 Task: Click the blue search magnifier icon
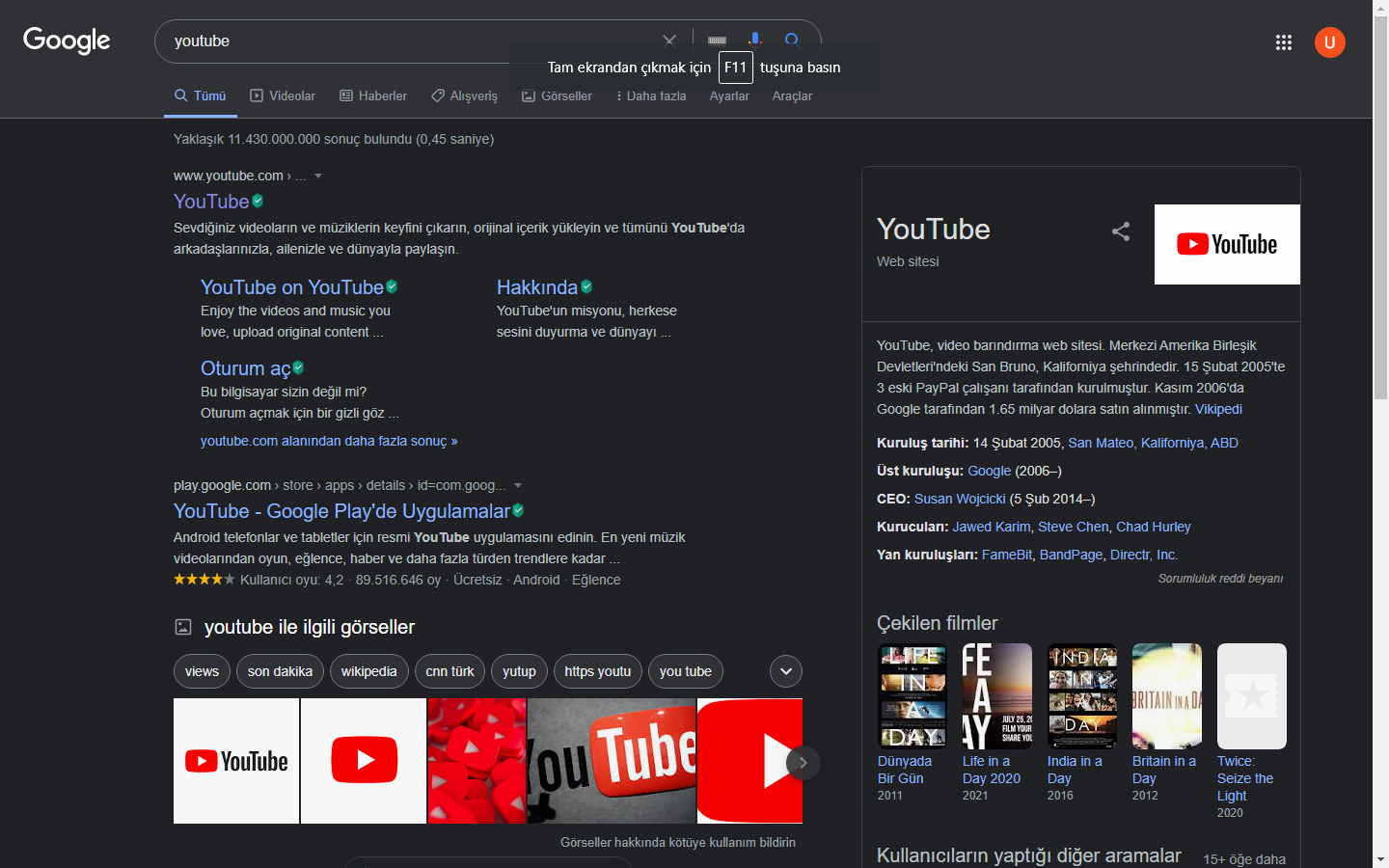pos(793,41)
